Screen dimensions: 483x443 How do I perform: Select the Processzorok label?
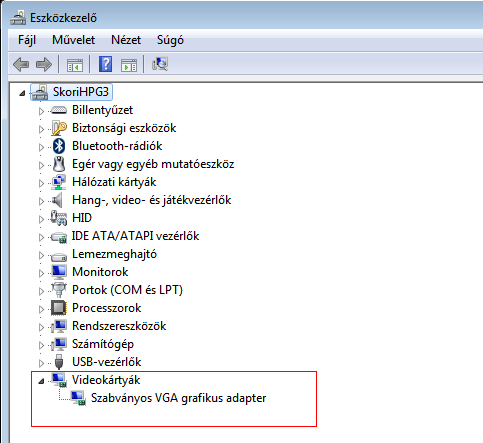pyautogui.click(x=107, y=308)
